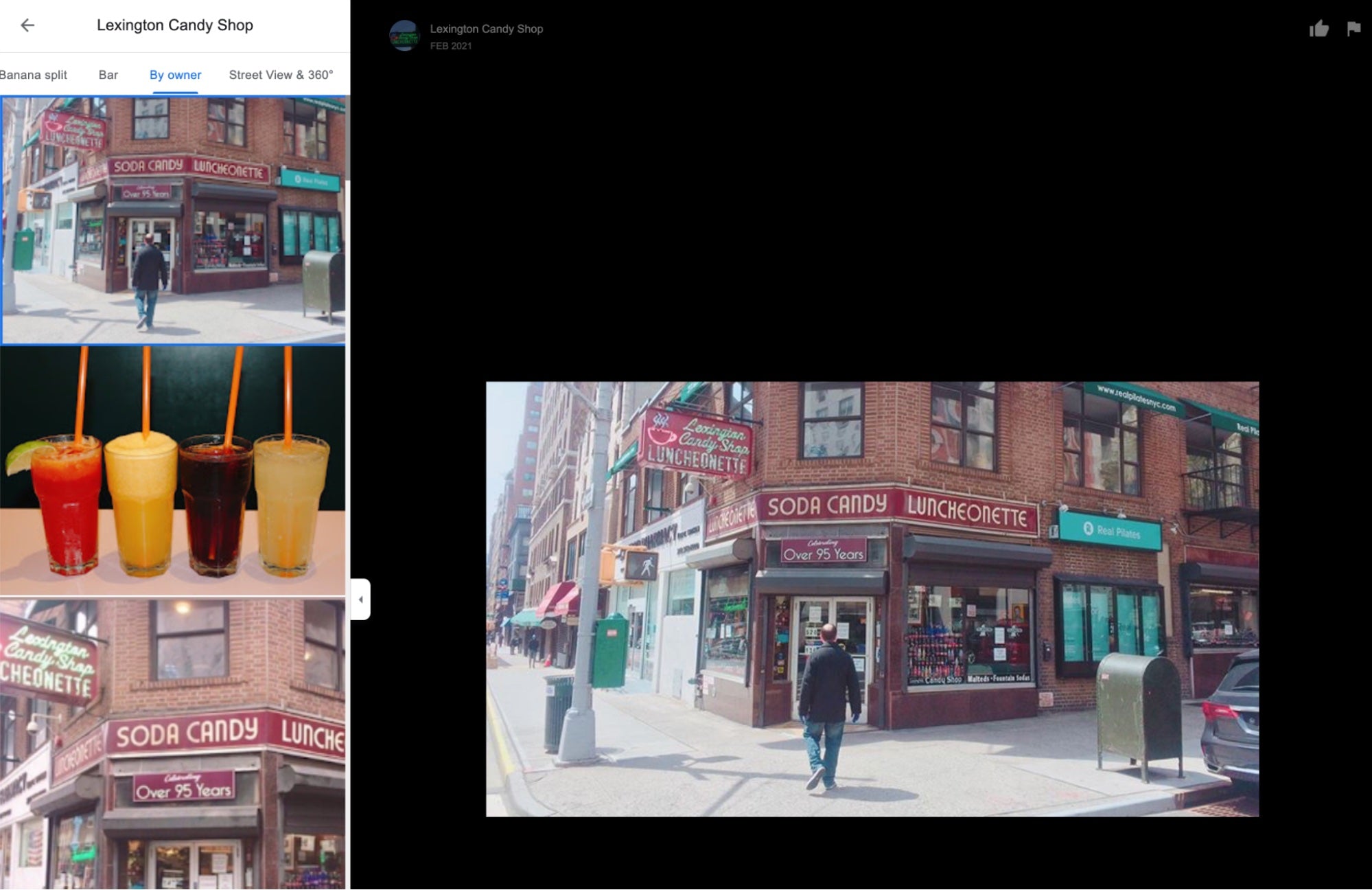Select the four colorful drinks thumbnail

(x=173, y=470)
